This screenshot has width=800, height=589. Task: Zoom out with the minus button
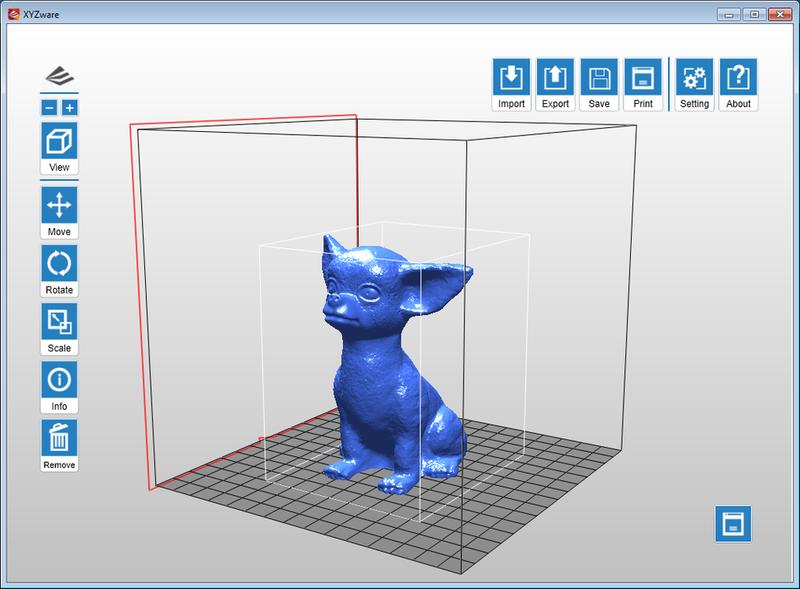tap(49, 108)
